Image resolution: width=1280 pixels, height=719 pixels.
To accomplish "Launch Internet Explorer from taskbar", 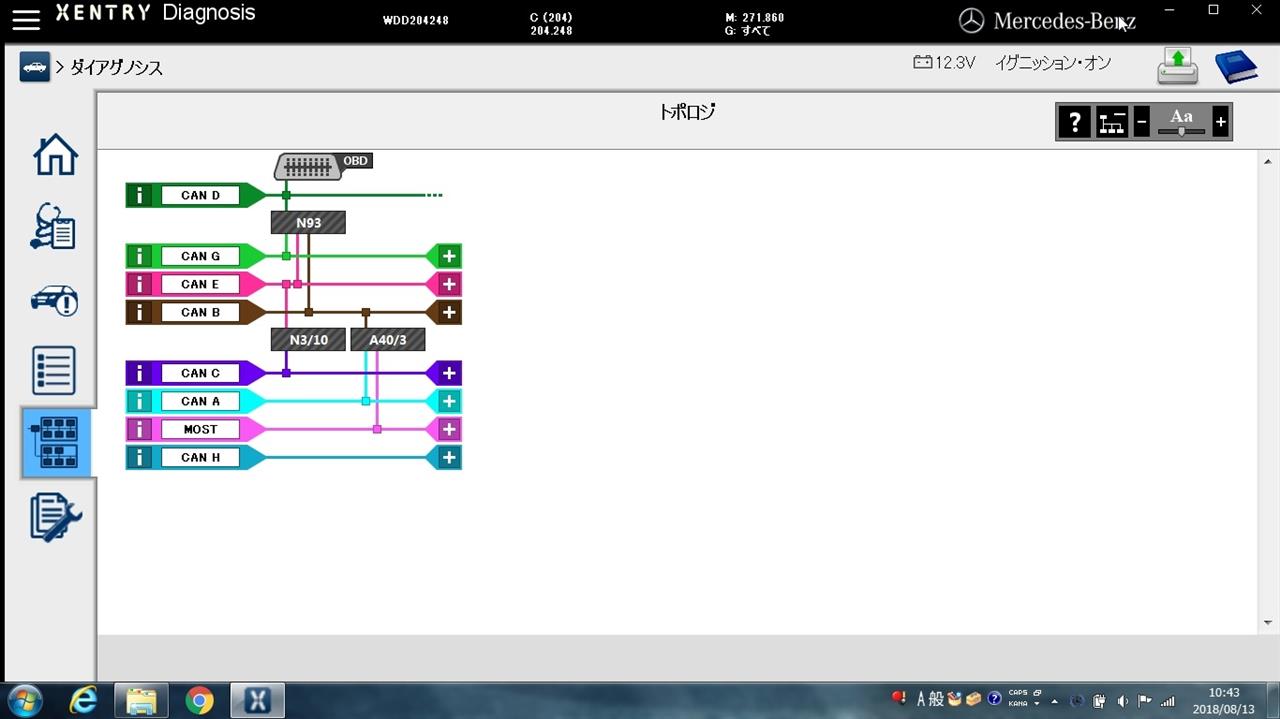I will tap(84, 700).
